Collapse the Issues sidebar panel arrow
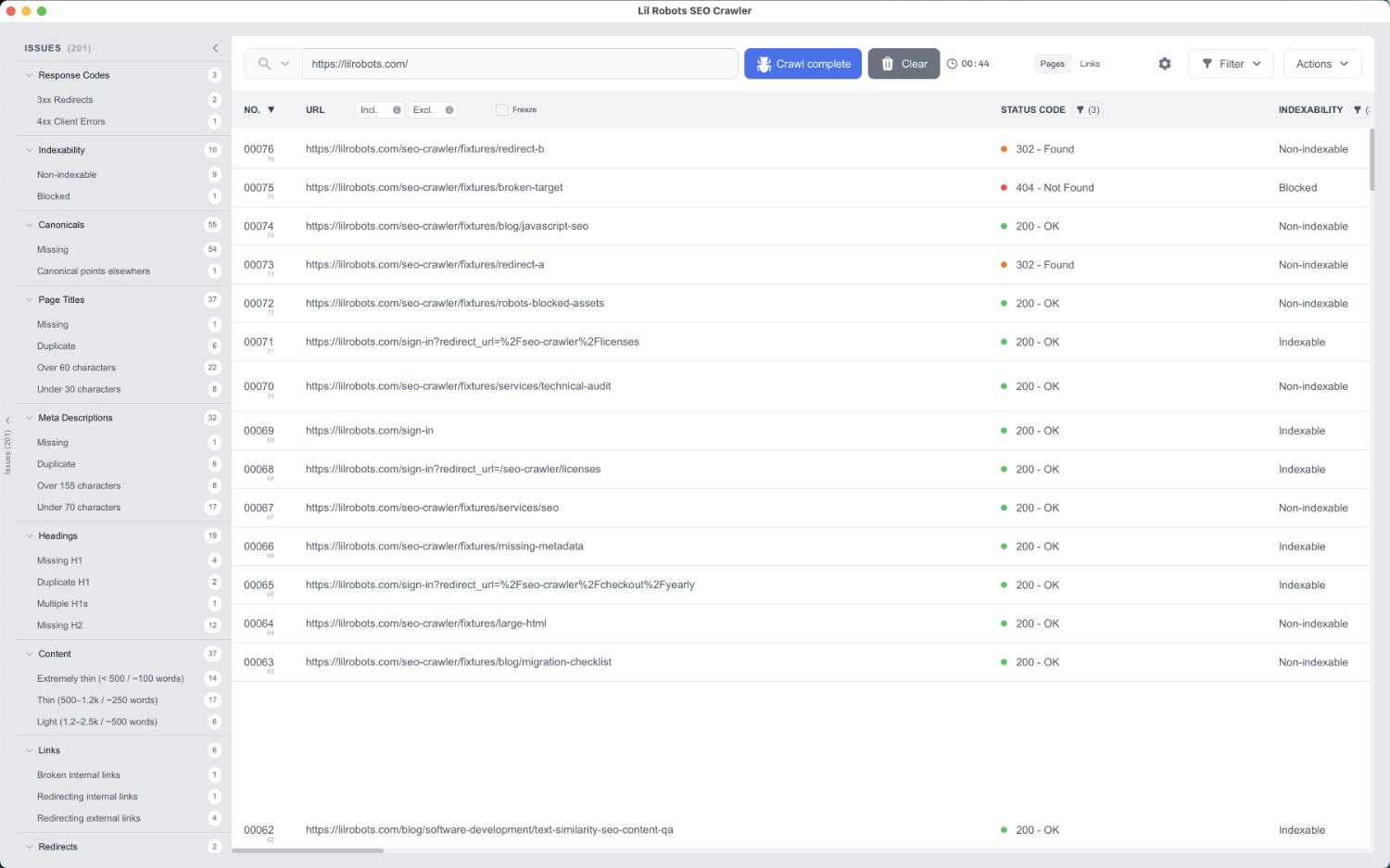This screenshot has width=1390, height=868. [x=215, y=48]
